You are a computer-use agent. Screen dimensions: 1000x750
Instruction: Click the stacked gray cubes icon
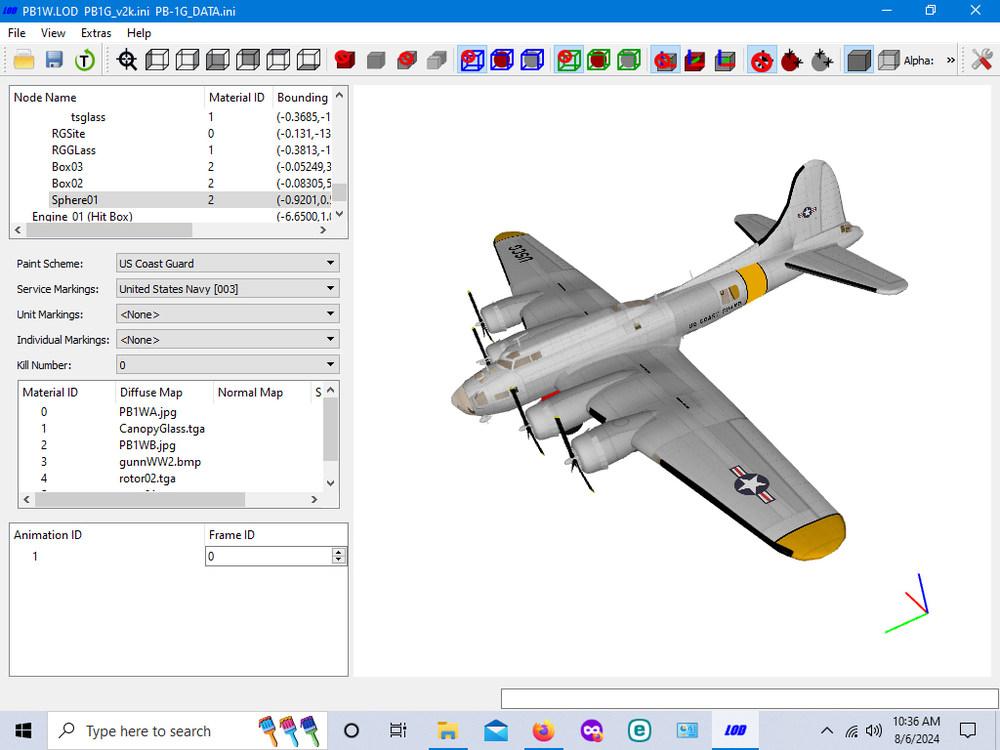pos(437,61)
